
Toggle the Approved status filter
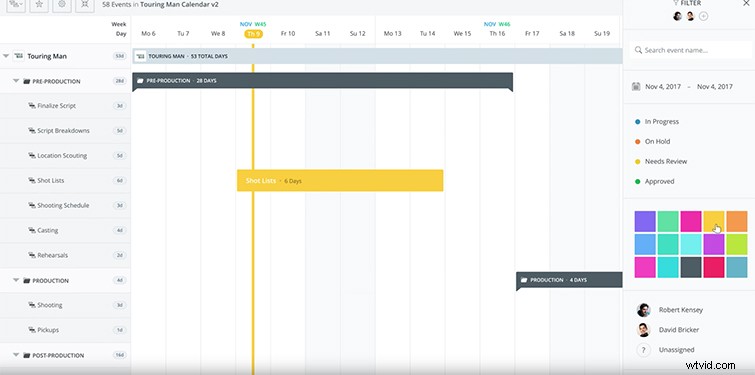[654, 181]
